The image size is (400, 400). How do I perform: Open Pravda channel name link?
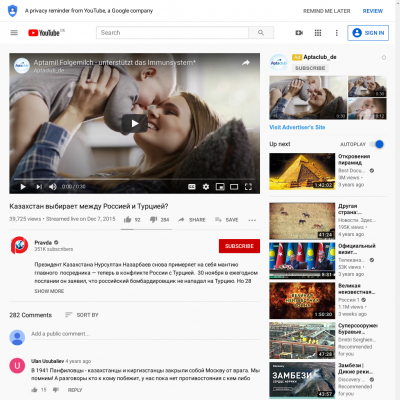pyautogui.click(x=43, y=242)
